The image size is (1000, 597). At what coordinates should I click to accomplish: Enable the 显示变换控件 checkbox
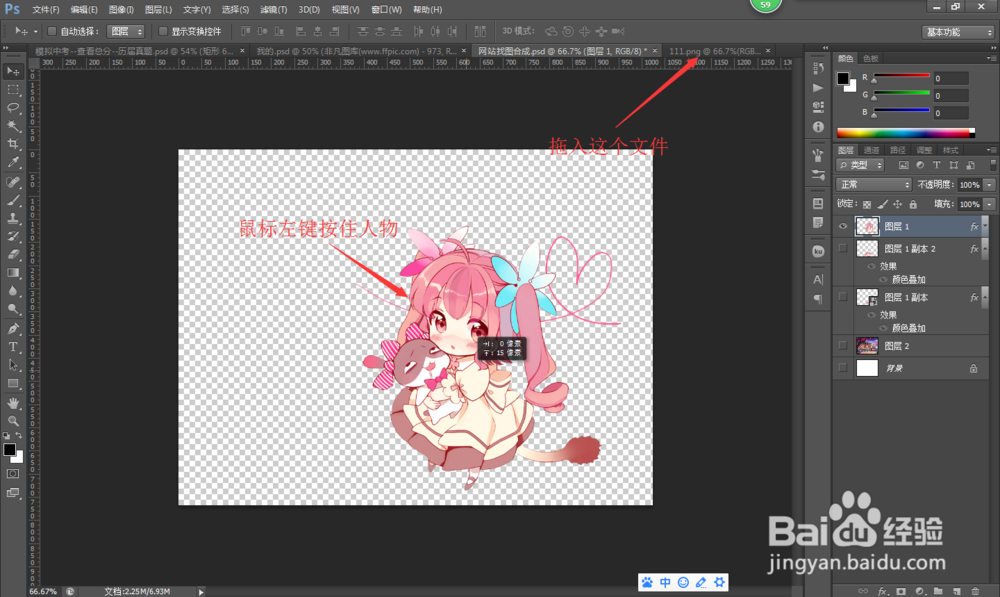(x=163, y=31)
